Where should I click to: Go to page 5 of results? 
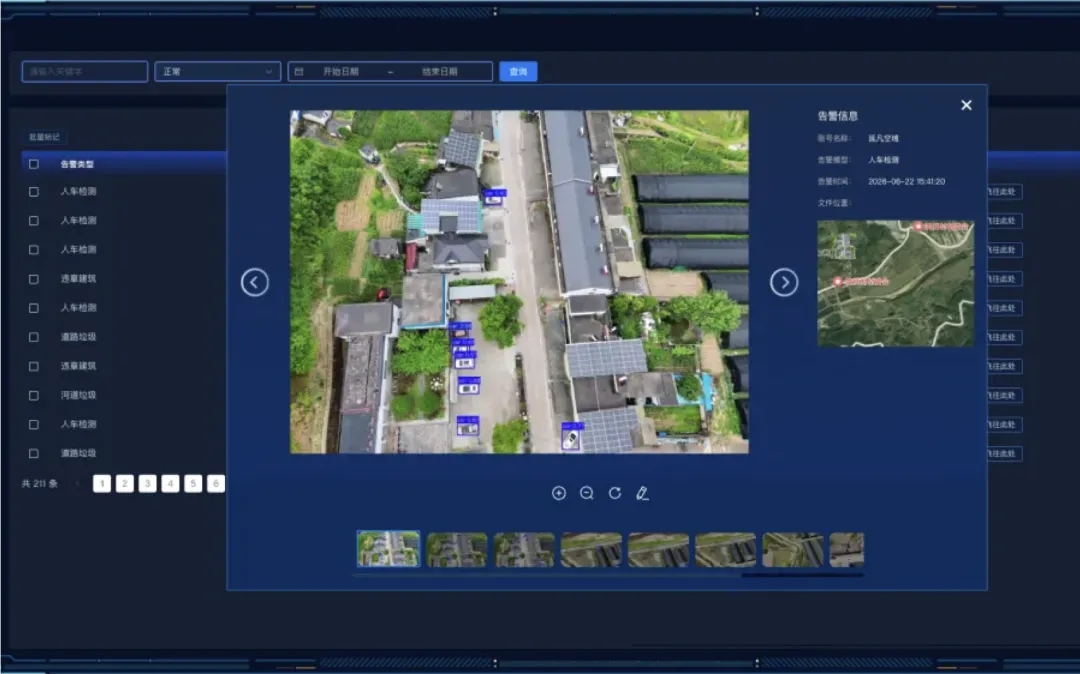[x=193, y=483]
